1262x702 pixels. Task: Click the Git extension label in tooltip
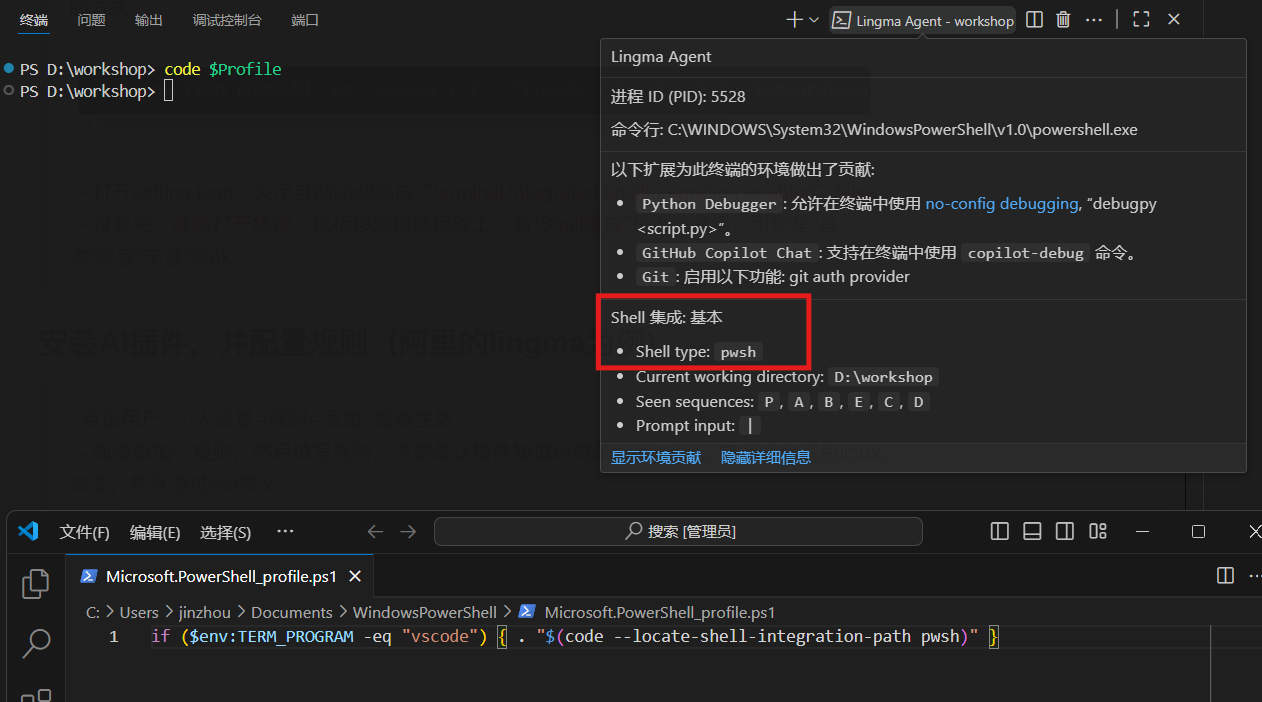click(x=656, y=276)
